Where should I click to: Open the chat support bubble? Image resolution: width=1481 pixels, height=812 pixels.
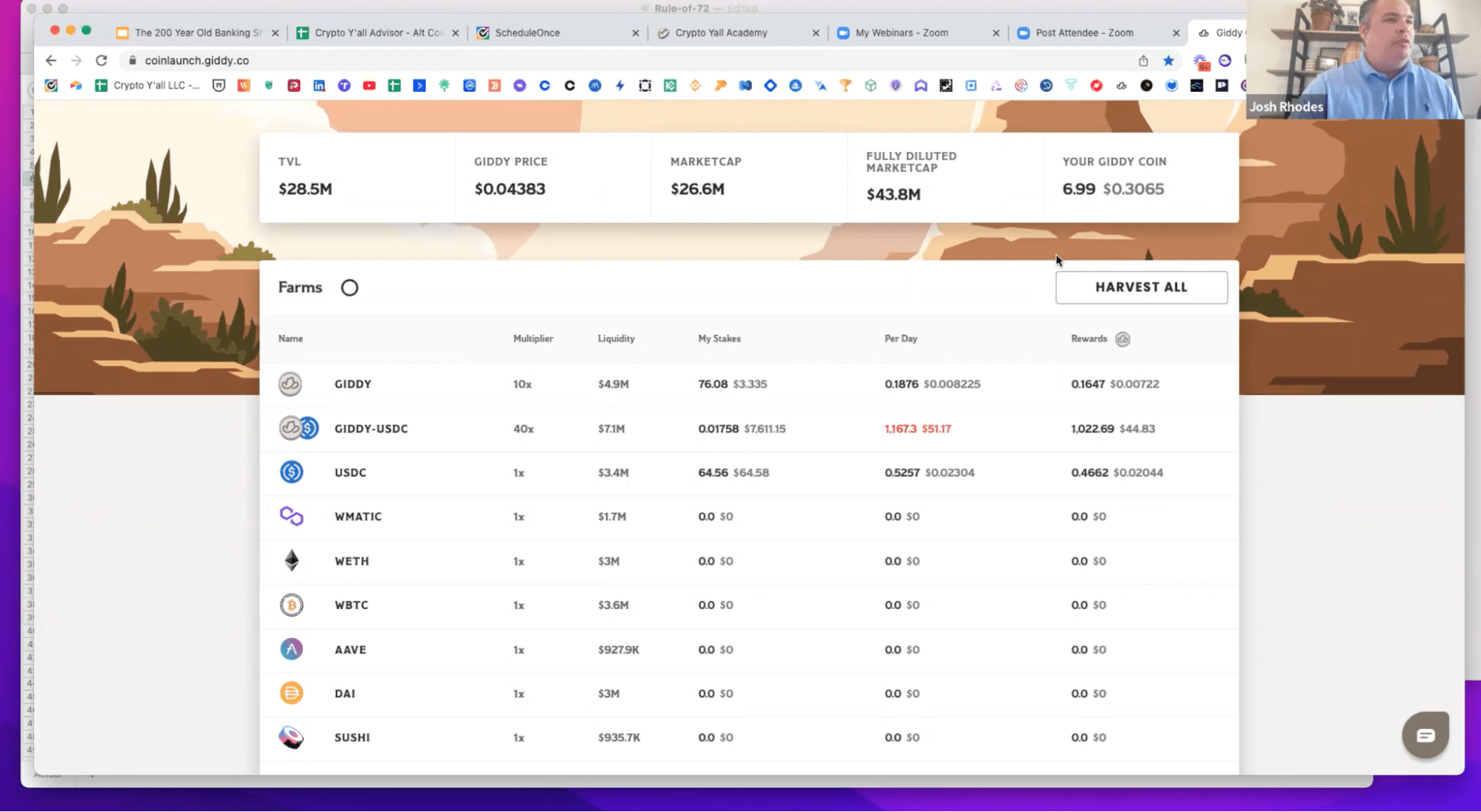tap(1425, 735)
